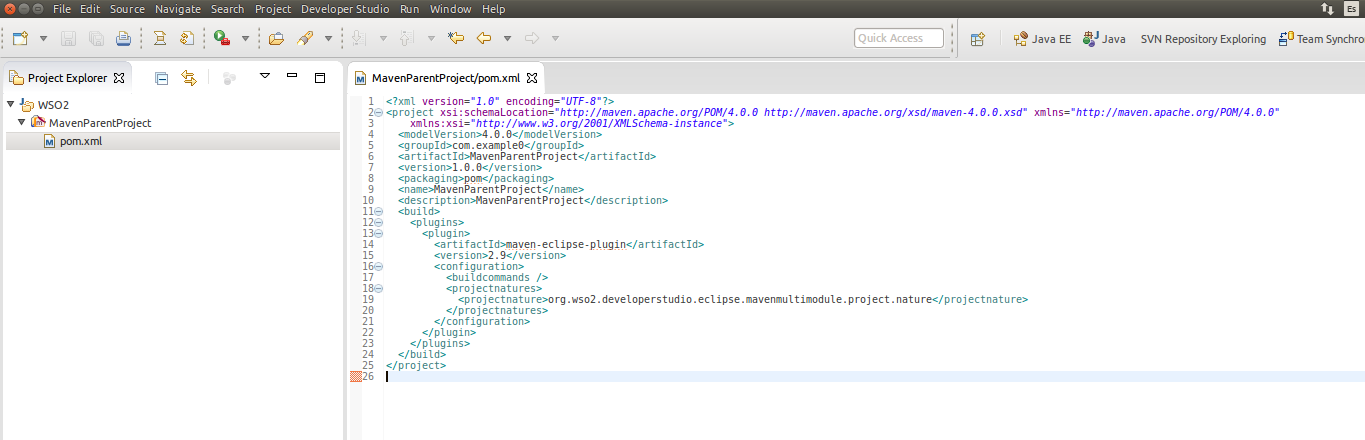
Task: Collapse the build element fold marker
Action: pyautogui.click(x=379, y=212)
